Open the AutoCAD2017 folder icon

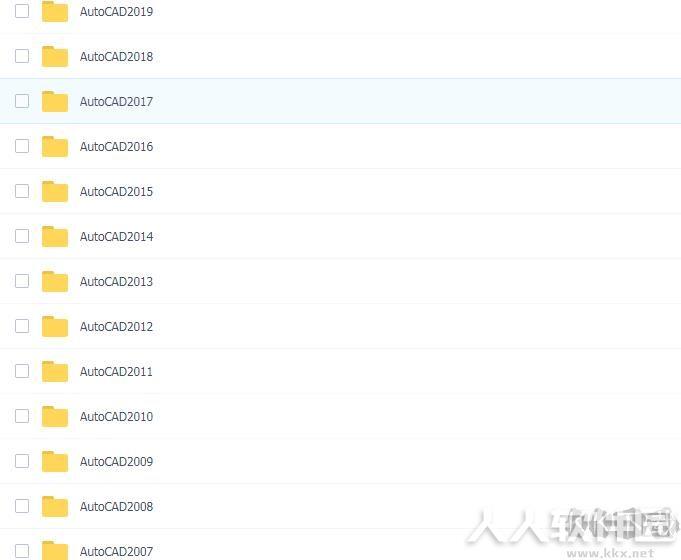[x=55, y=101]
